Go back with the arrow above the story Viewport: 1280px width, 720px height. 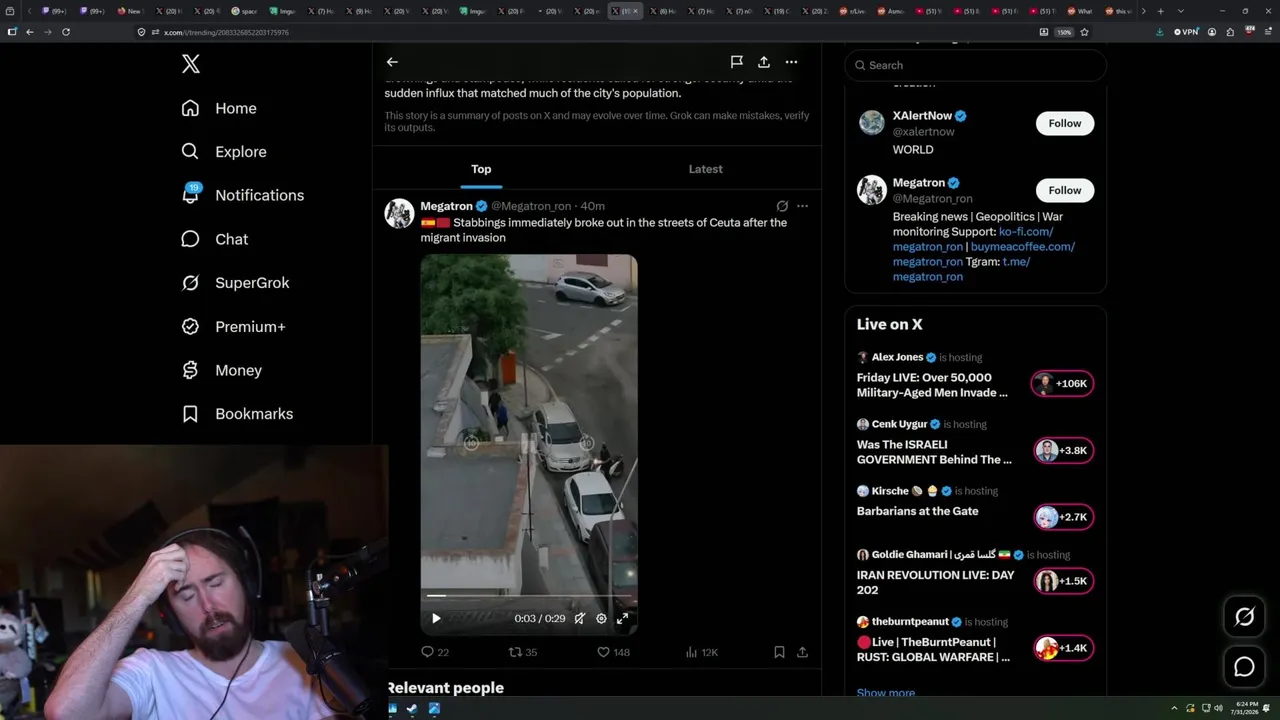pos(392,62)
